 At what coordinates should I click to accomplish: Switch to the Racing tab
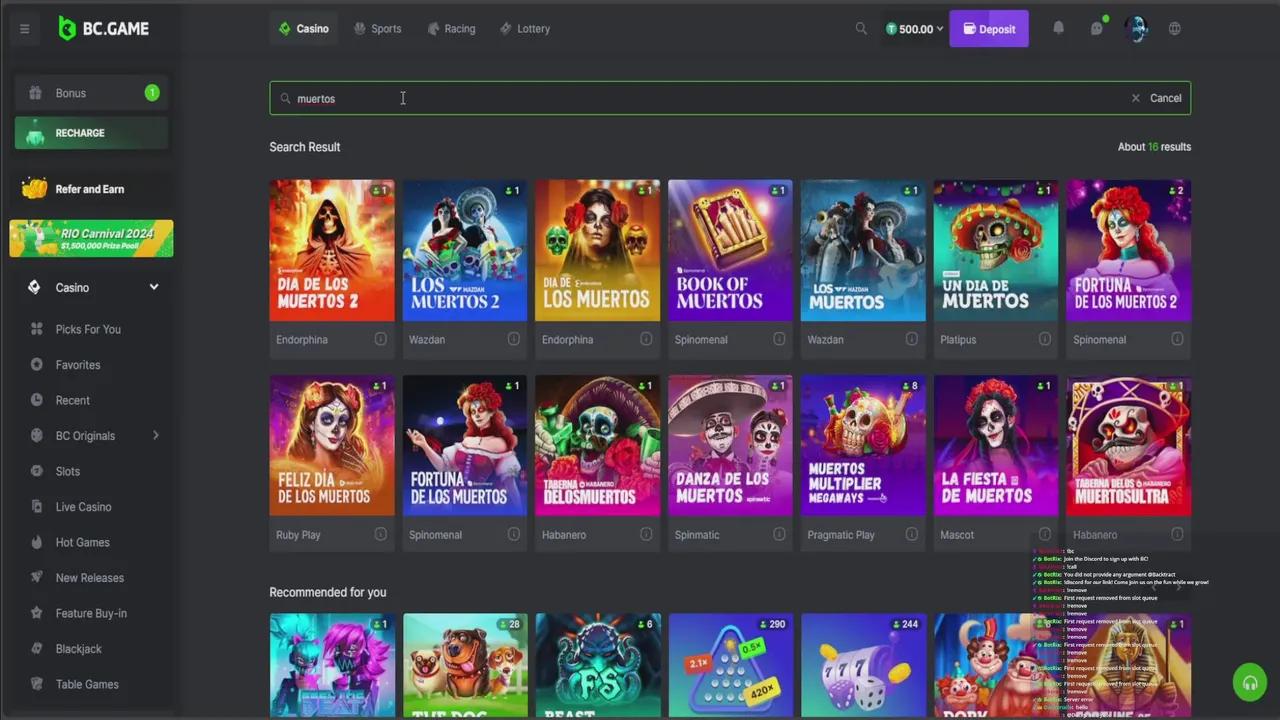tap(451, 29)
